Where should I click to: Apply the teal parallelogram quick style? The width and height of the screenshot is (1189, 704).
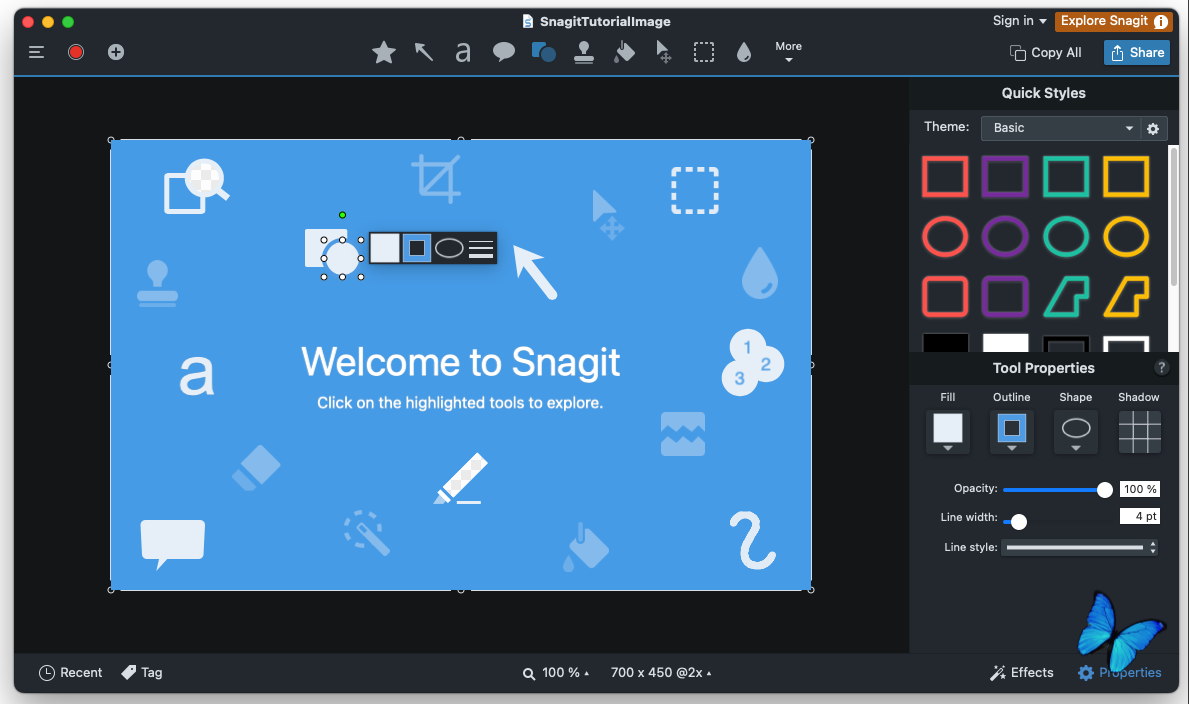tap(1066, 296)
